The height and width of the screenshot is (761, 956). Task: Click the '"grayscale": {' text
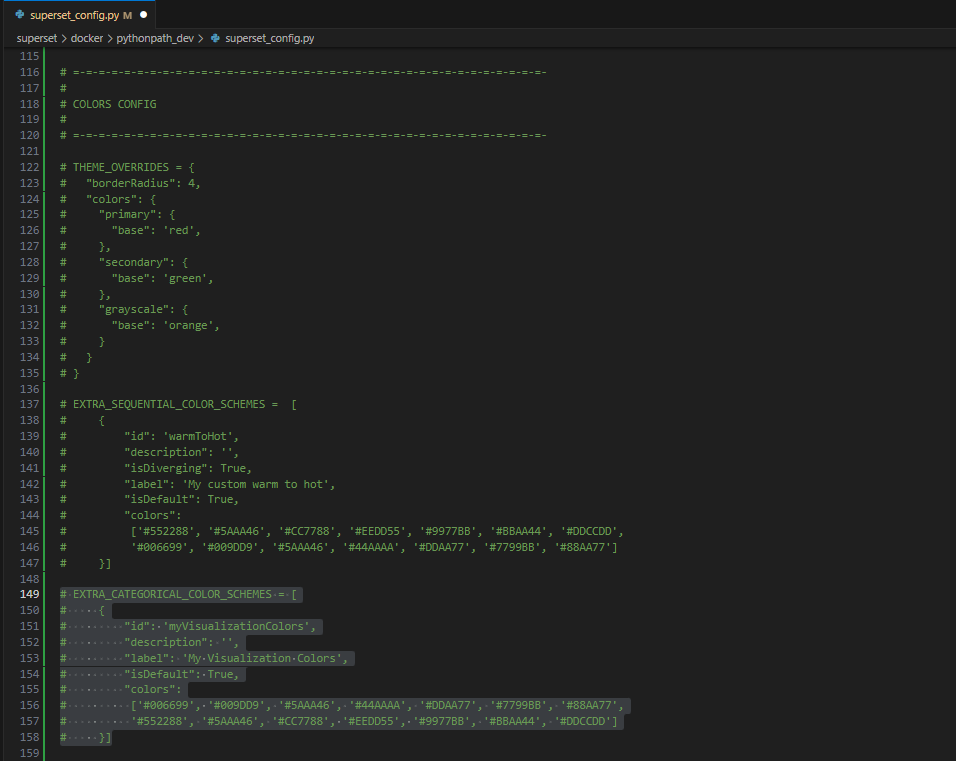point(143,309)
